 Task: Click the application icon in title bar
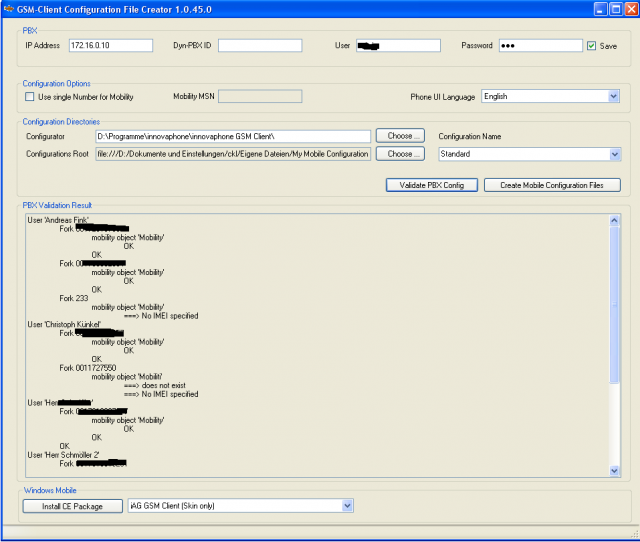click(9, 9)
